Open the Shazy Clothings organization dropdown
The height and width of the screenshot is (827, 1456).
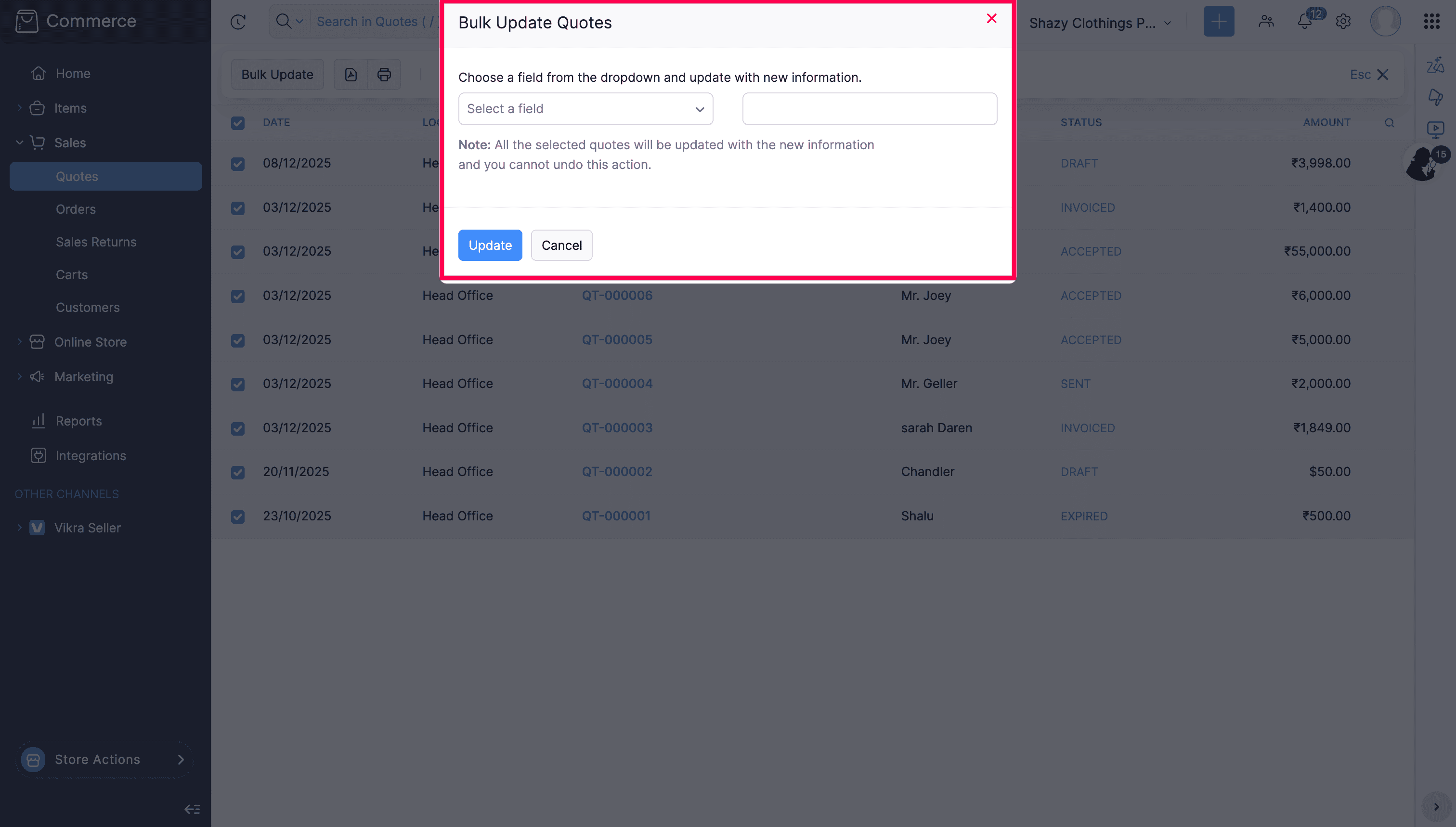click(x=1100, y=23)
